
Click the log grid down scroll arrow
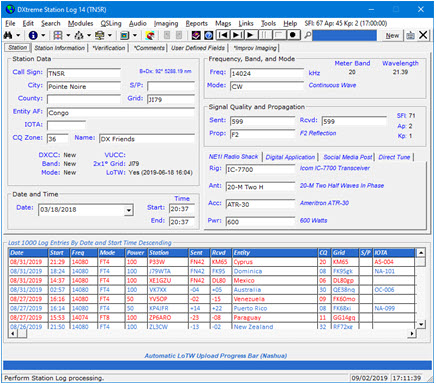point(421,324)
